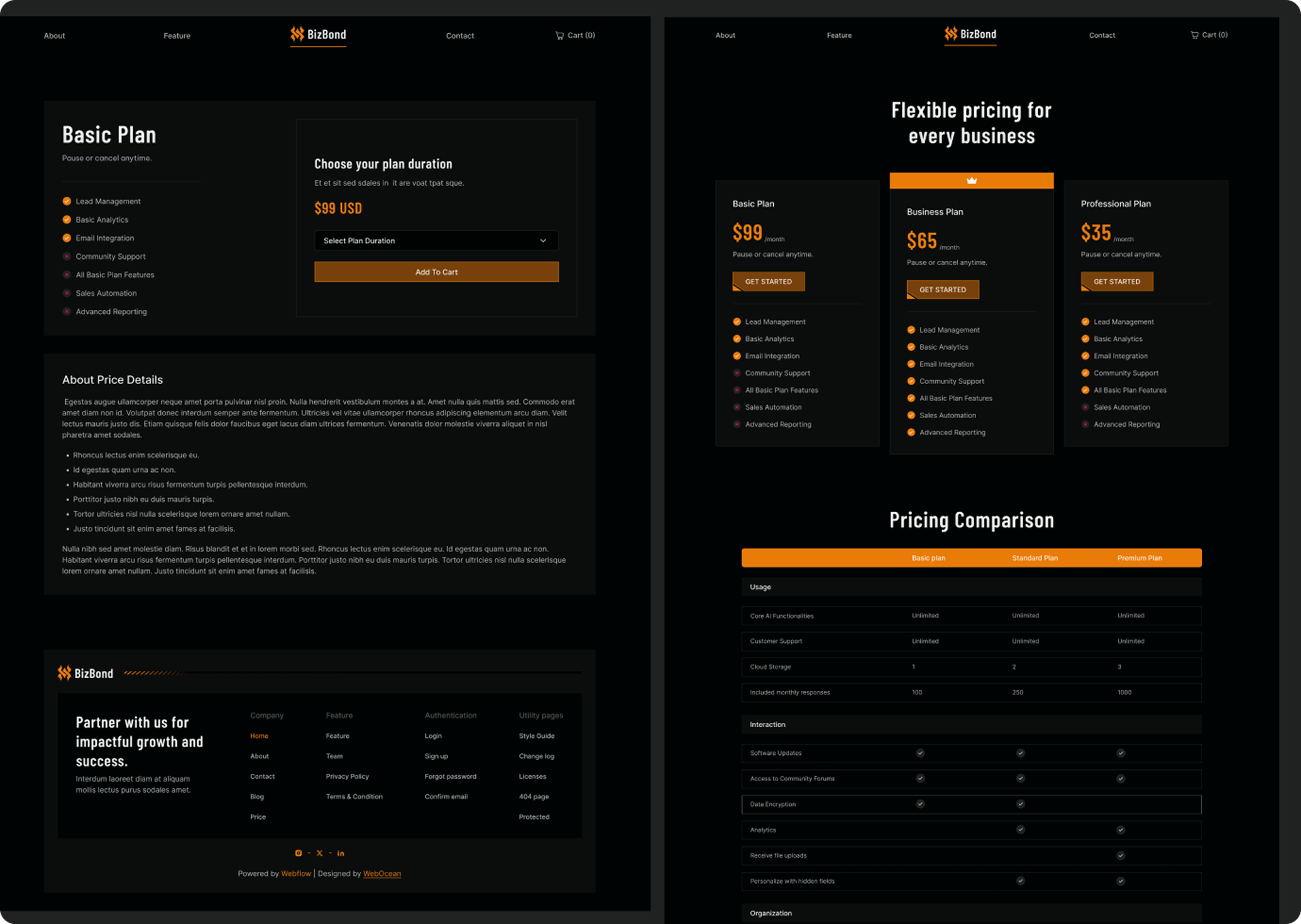Click the cart icon in the left page header
This screenshot has width=1301, height=924.
[559, 36]
